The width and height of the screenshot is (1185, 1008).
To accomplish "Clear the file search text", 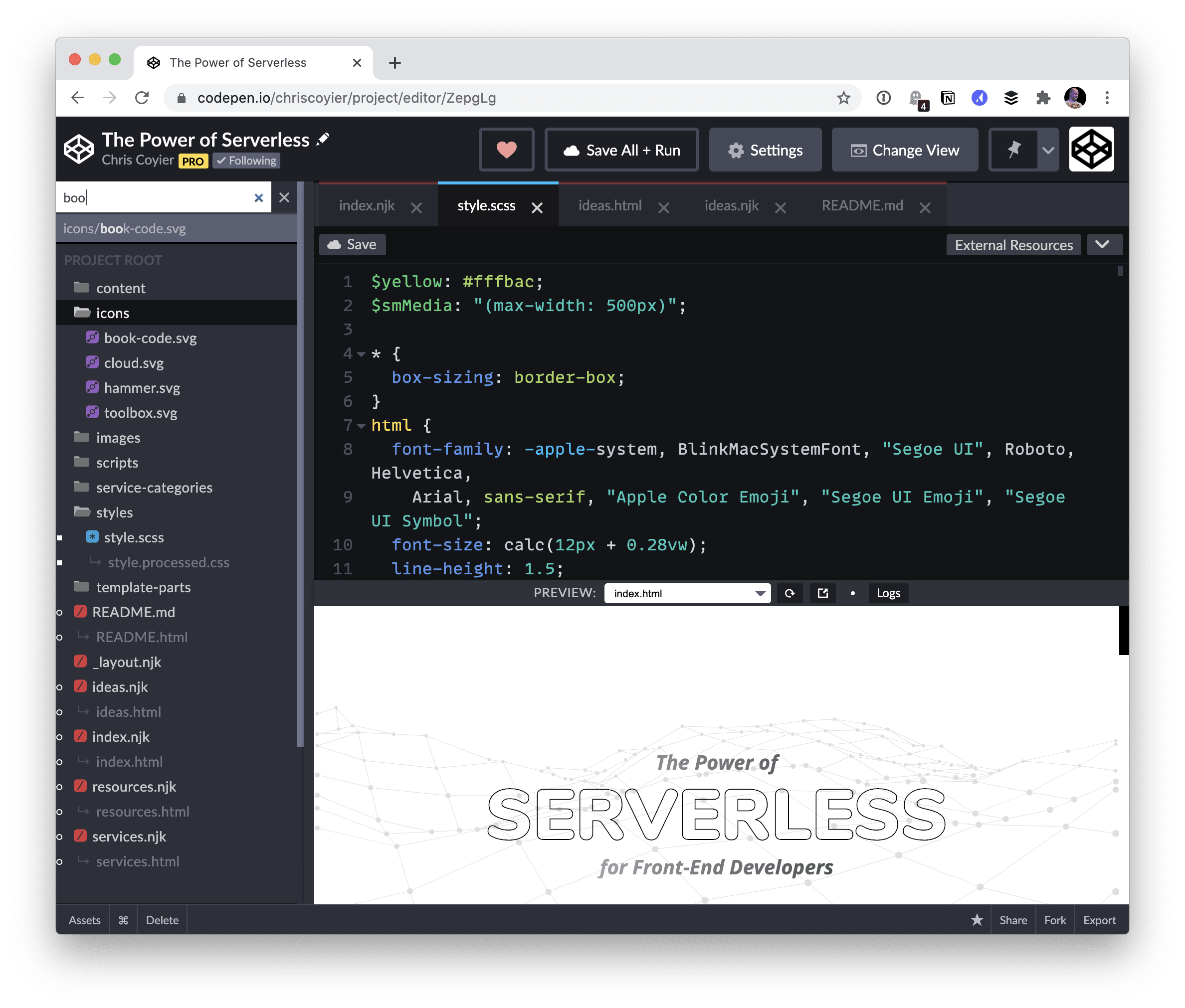I will [258, 198].
